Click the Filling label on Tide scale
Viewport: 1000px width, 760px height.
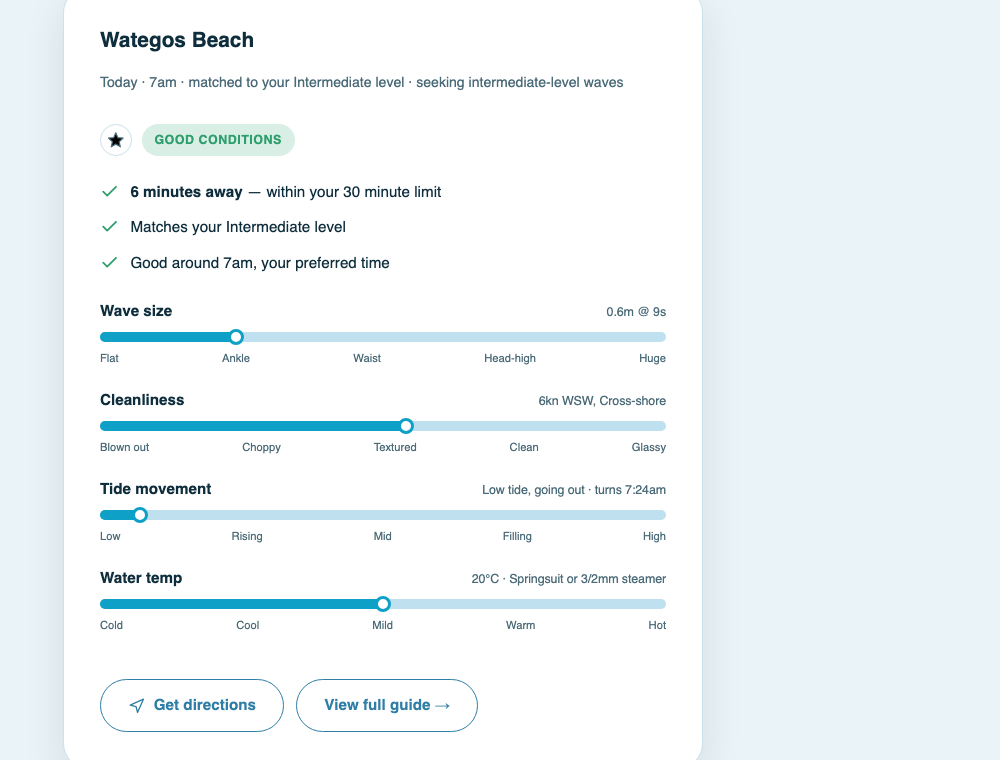(x=517, y=536)
